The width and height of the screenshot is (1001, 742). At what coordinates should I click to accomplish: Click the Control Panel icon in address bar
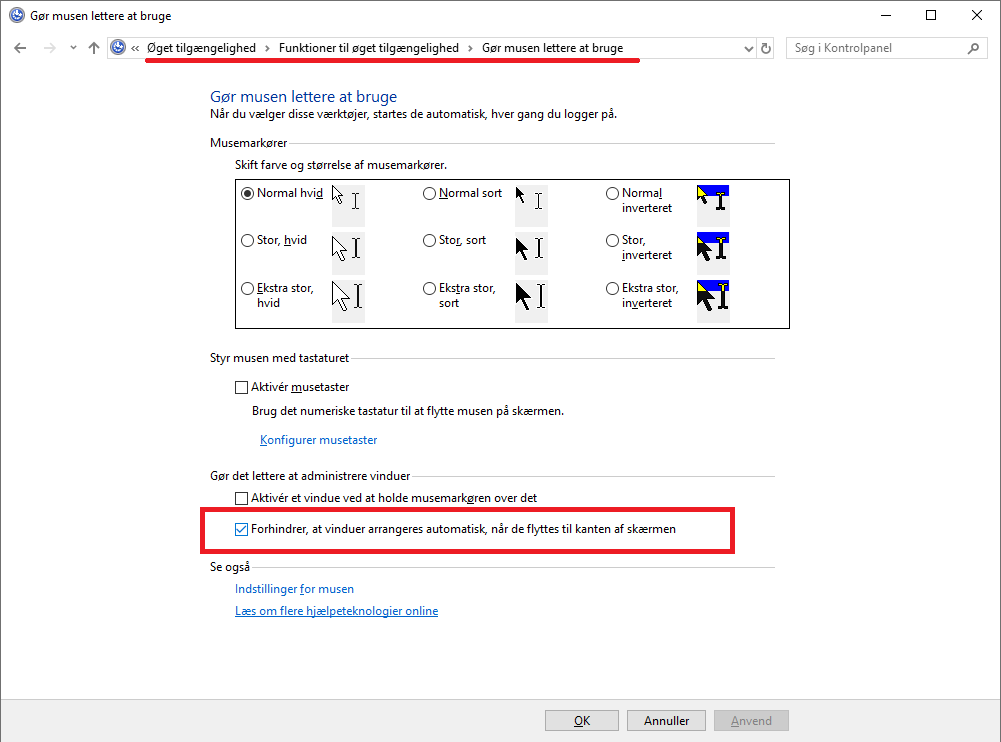[x=119, y=48]
